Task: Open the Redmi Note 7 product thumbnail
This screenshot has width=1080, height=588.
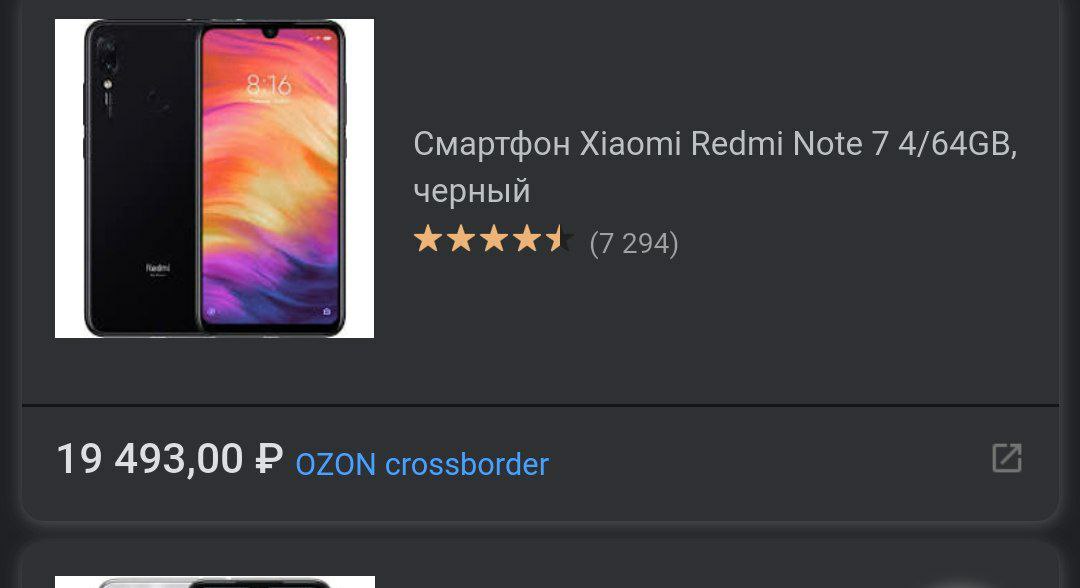Action: 214,178
